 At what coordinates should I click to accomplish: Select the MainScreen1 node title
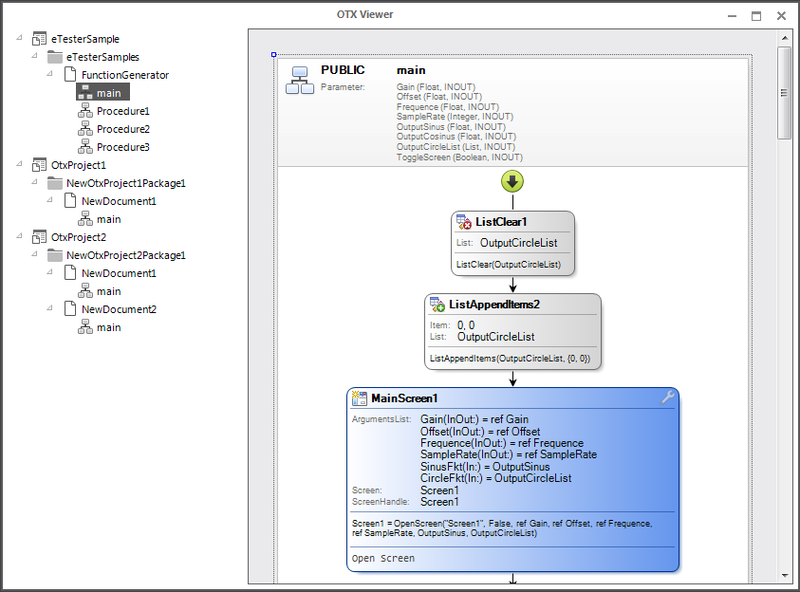pos(404,398)
